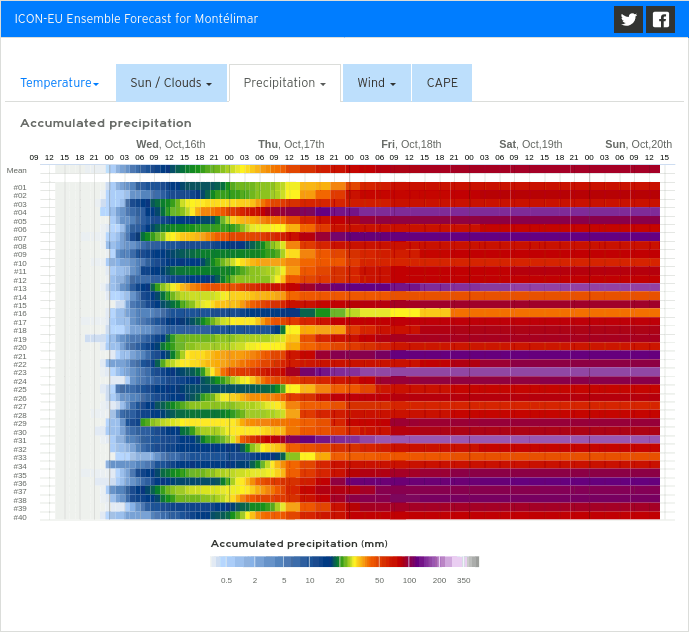Click the purple section of the color legend
The height and width of the screenshot is (632, 689).
click(424, 561)
